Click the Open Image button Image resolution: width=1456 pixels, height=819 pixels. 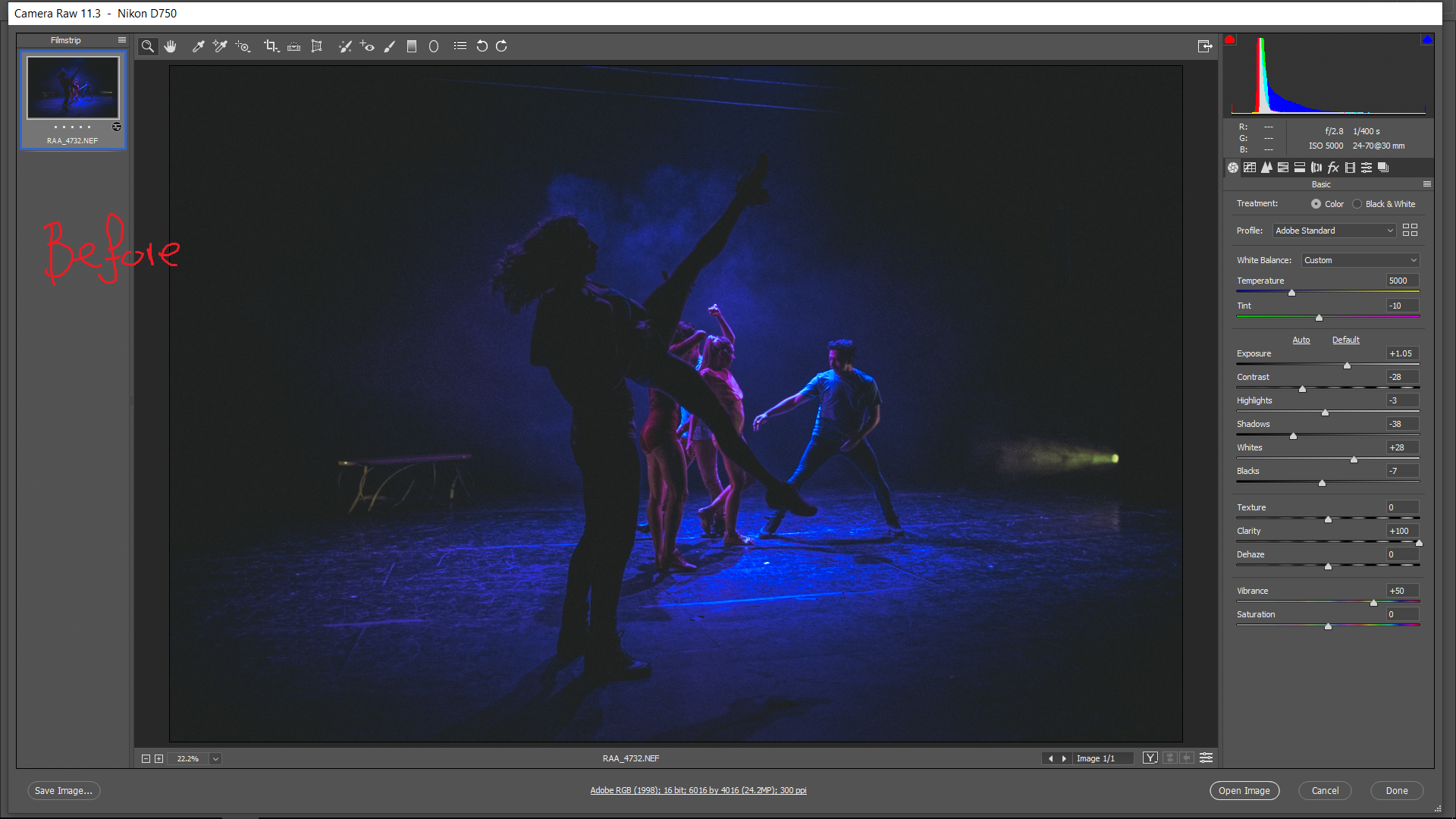click(1244, 790)
